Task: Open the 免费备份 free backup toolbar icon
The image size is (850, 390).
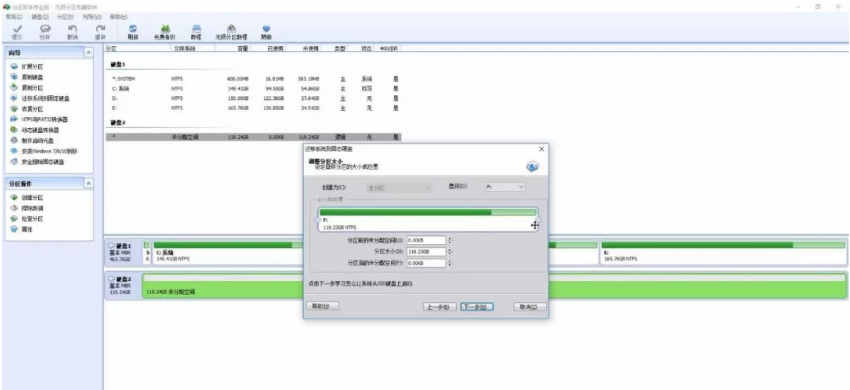Action: (x=165, y=31)
